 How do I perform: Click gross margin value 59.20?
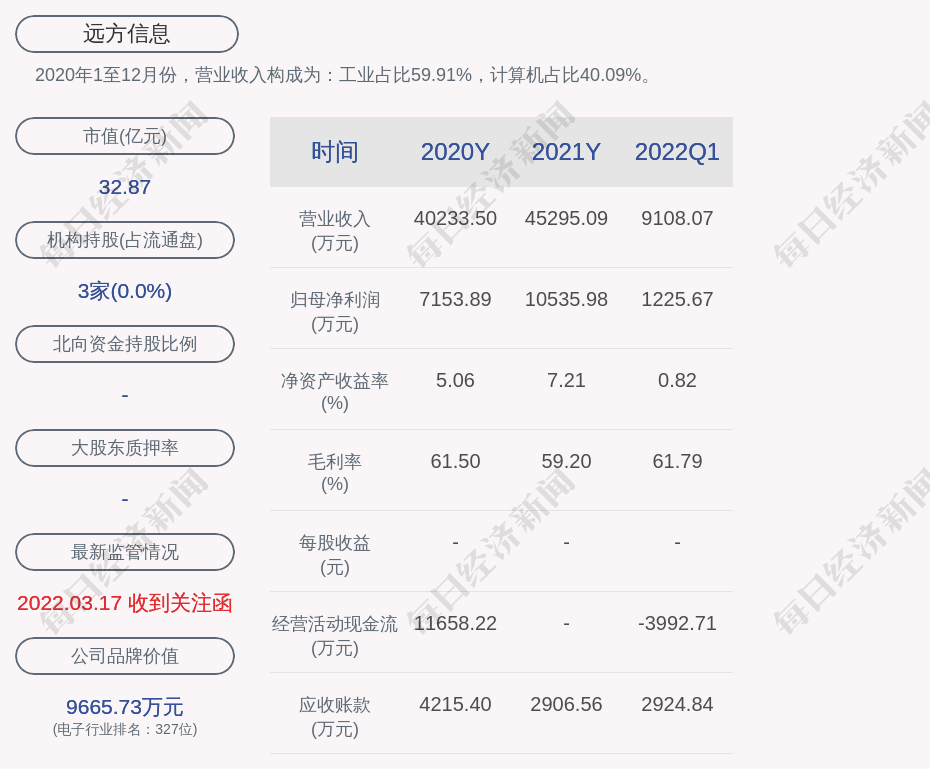coord(566,461)
